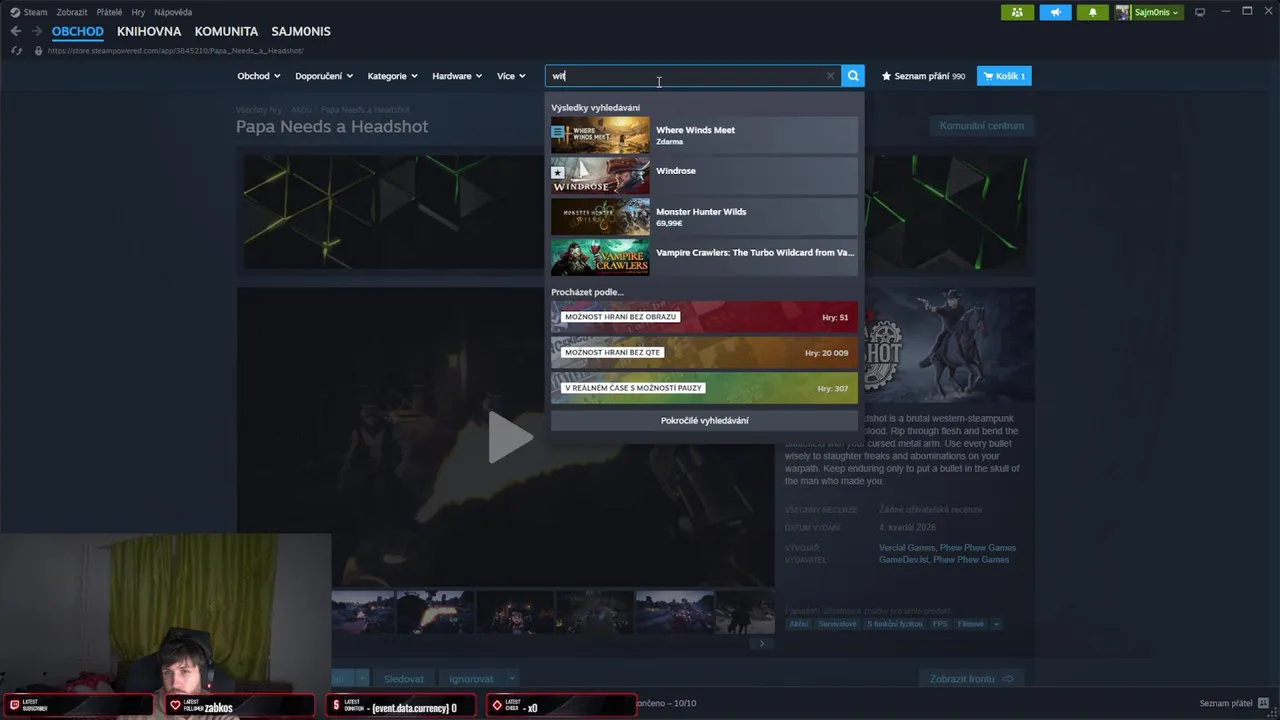
Task: Advance screenshots strip with right arrow
Action: coord(761,644)
